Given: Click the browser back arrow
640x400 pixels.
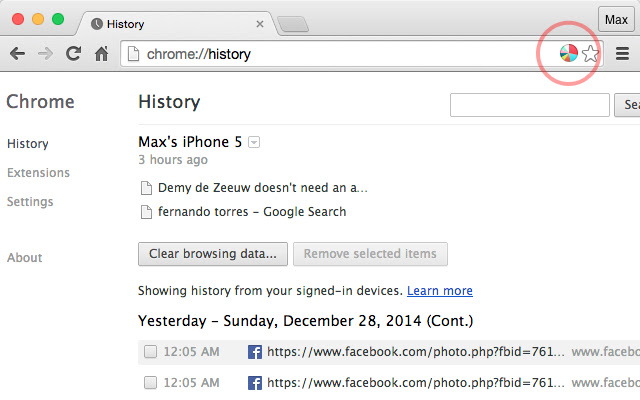Looking at the screenshot, I should (17, 54).
